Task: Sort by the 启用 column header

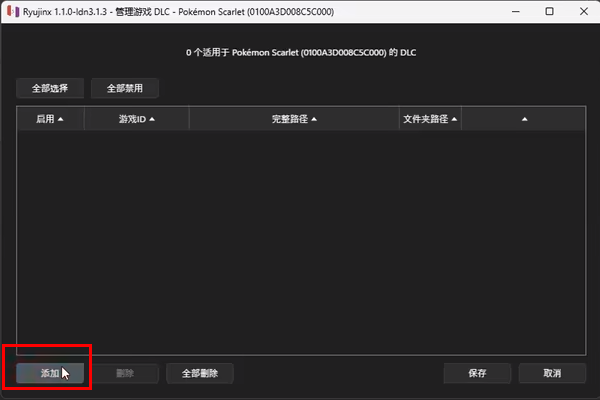Action: tap(50, 119)
